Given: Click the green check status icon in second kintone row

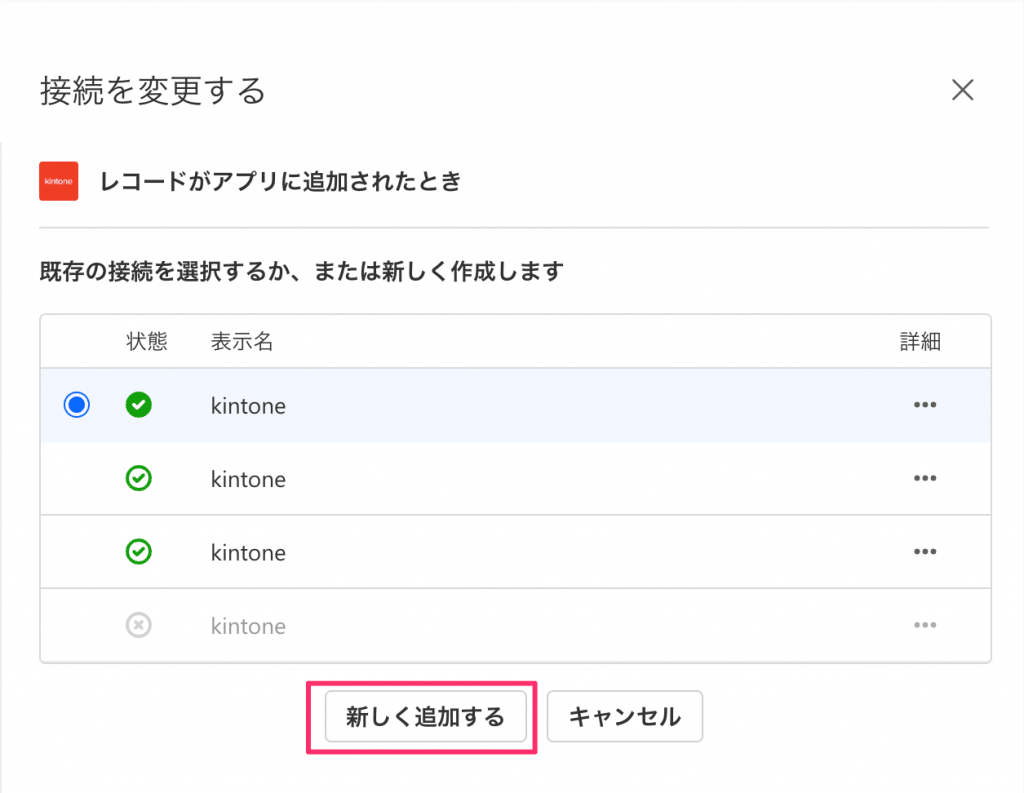Looking at the screenshot, I should click(138, 479).
